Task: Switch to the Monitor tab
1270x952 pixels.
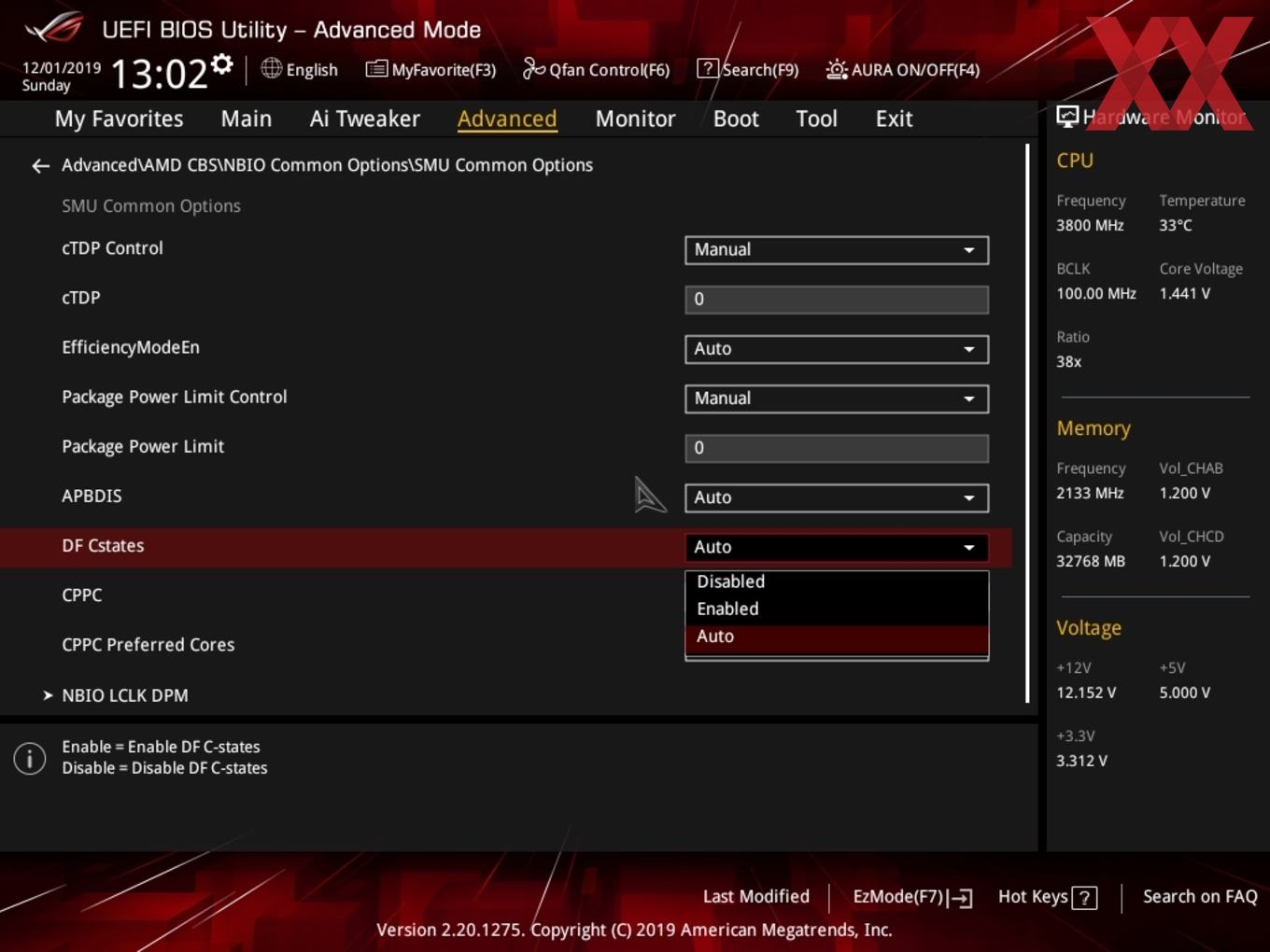Action: [x=635, y=119]
